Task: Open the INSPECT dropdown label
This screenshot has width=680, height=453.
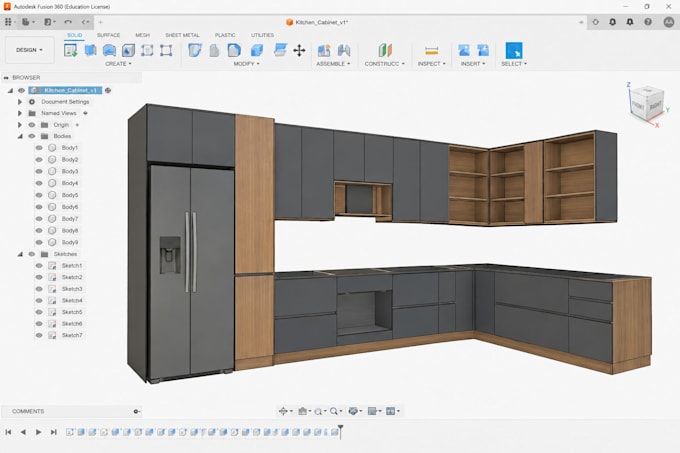Action: pos(432,64)
